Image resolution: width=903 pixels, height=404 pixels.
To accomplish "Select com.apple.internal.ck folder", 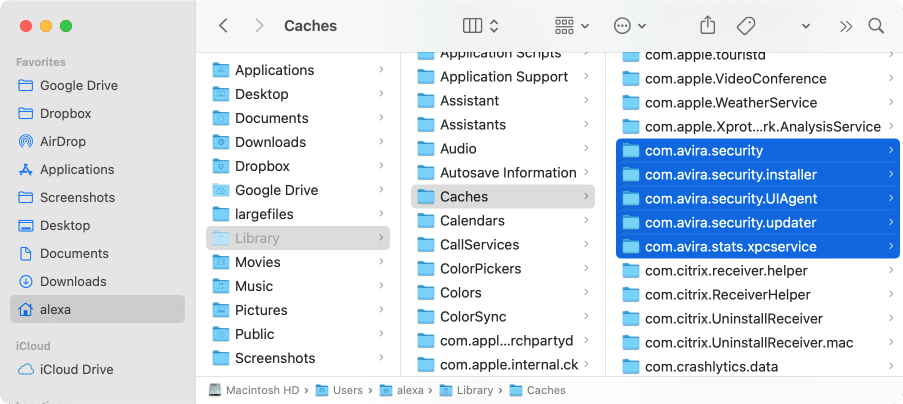I will (x=503, y=364).
